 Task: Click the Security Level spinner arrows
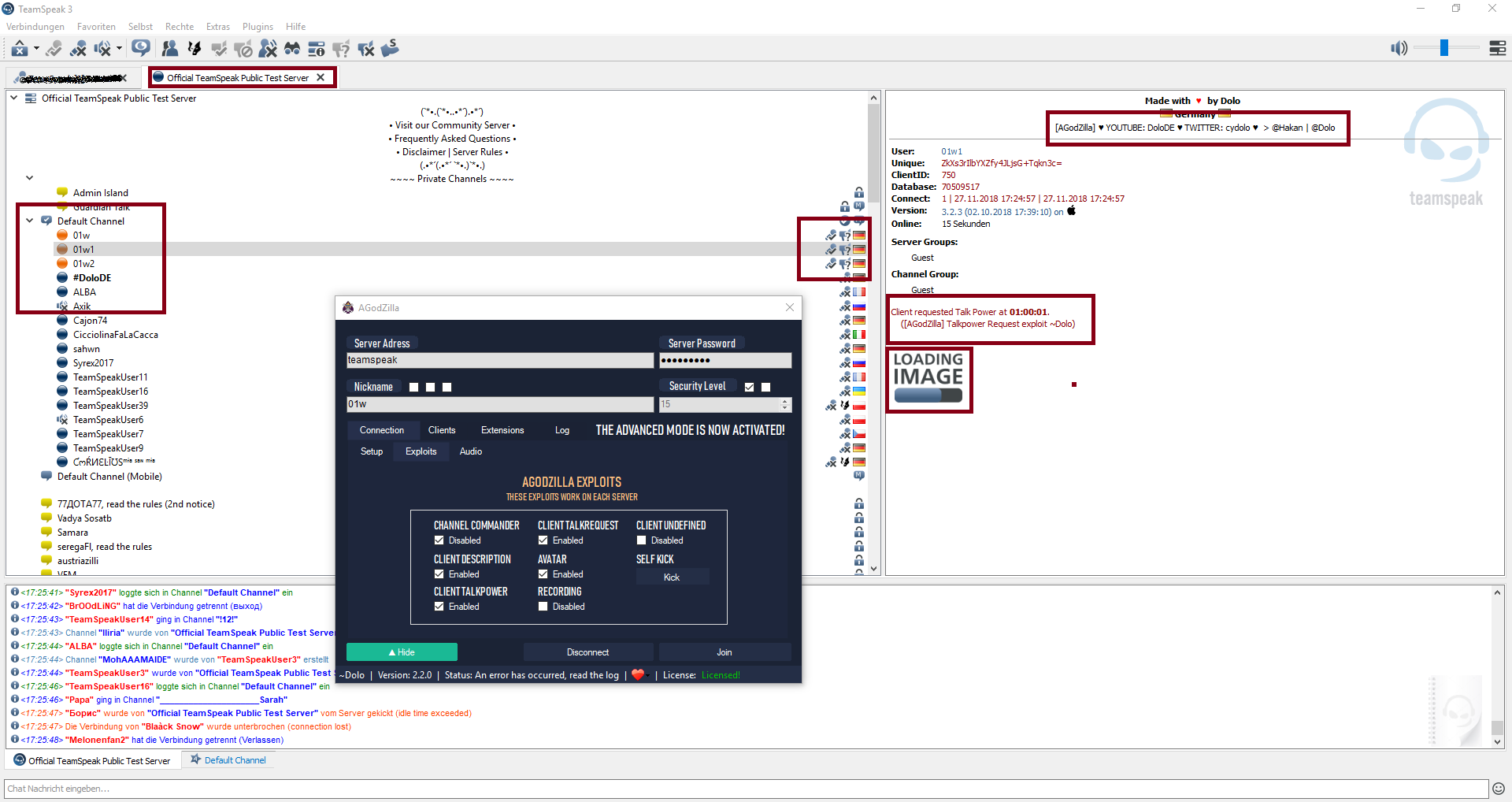click(784, 404)
